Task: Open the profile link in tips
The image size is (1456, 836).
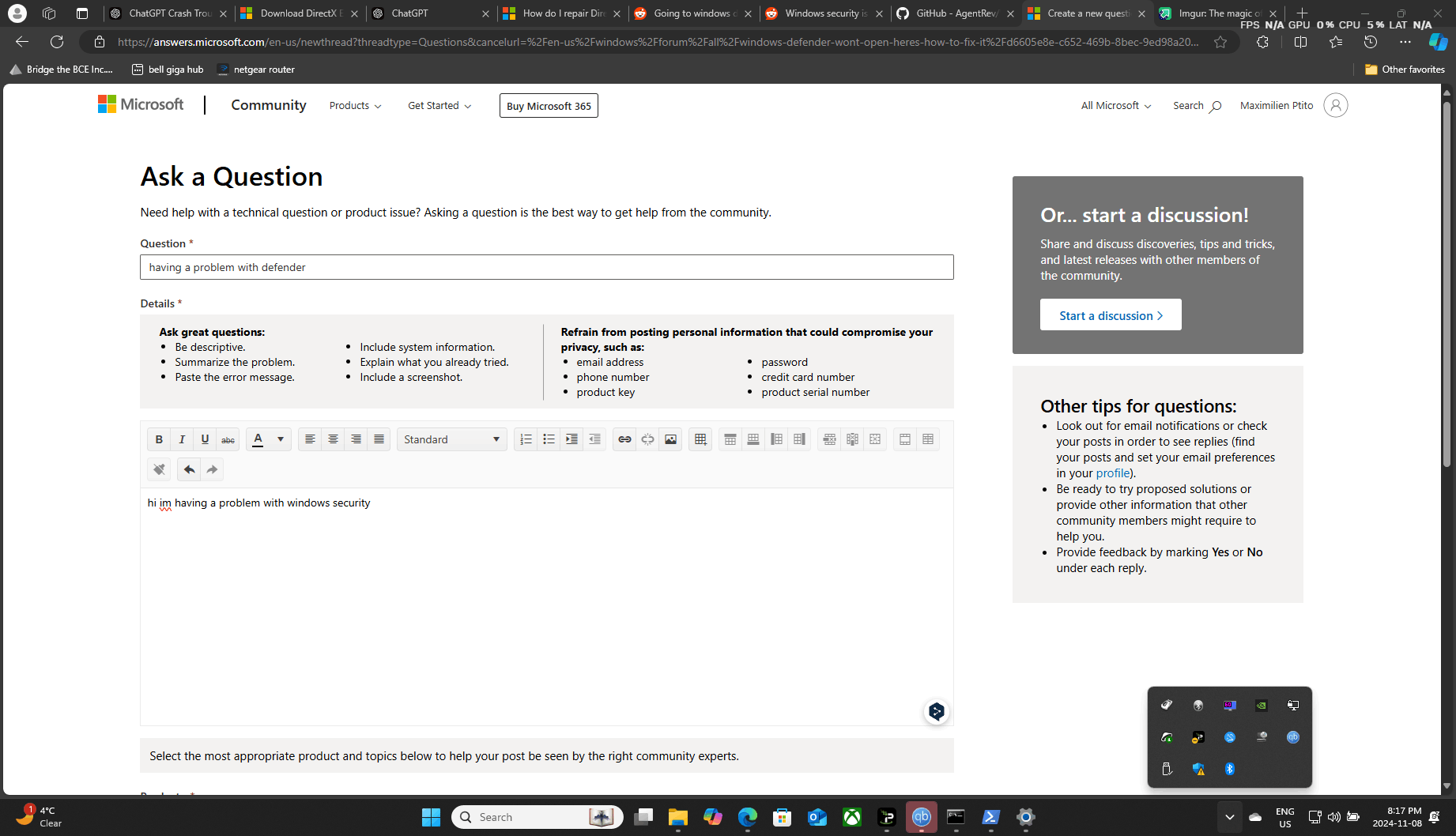Action: [x=1112, y=473]
